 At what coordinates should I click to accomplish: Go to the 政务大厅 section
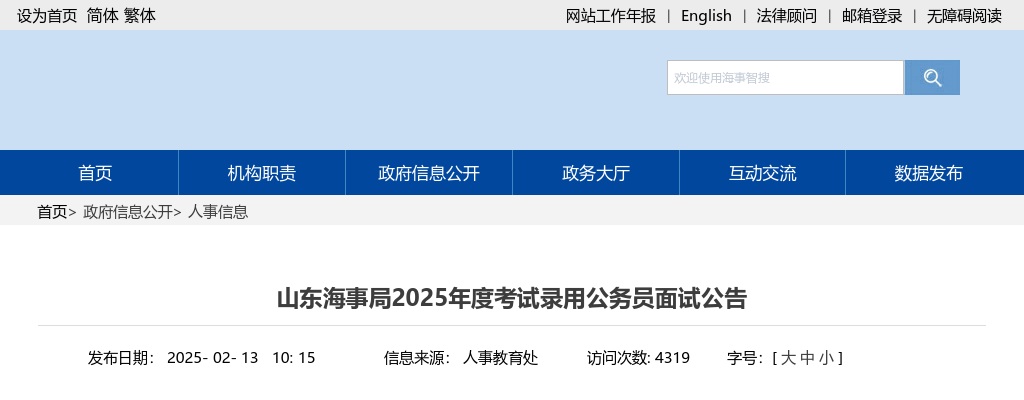click(x=596, y=173)
